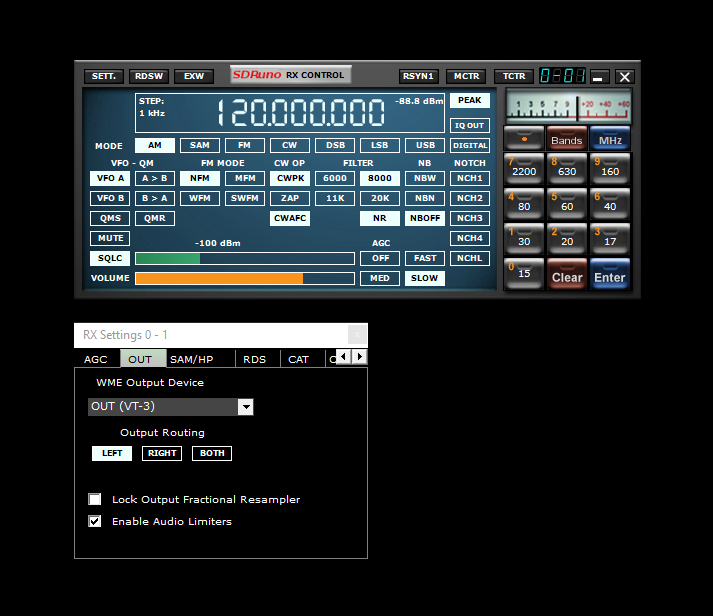Open the SETT. settings panel
The width and height of the screenshot is (713, 616).
click(x=104, y=76)
